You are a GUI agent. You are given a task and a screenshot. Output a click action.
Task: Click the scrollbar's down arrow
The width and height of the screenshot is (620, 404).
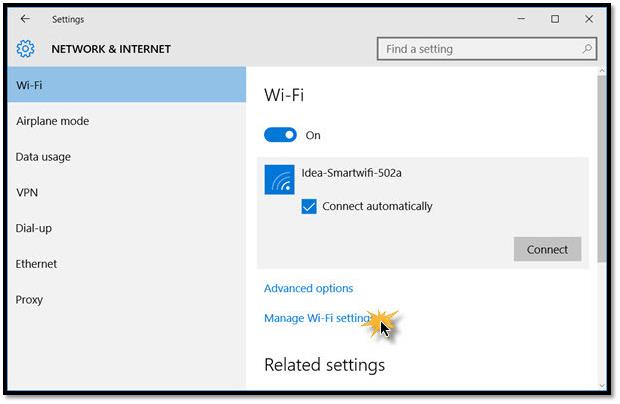[x=602, y=386]
